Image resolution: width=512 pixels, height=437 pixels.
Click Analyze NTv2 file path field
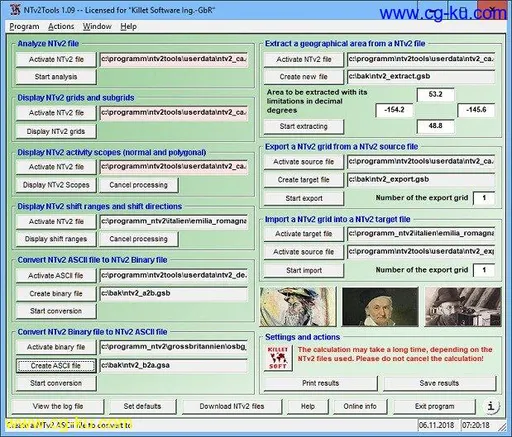[x=174, y=59]
